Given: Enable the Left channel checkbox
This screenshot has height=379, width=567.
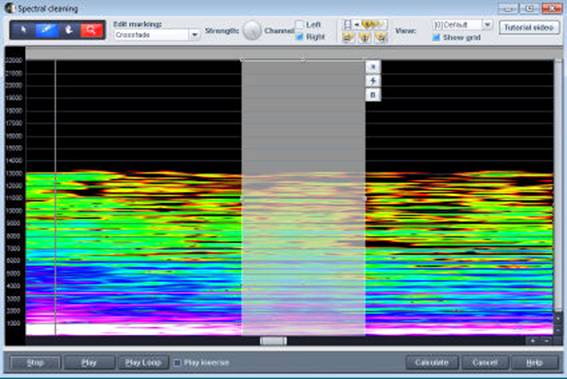Looking at the screenshot, I should click(299, 25).
